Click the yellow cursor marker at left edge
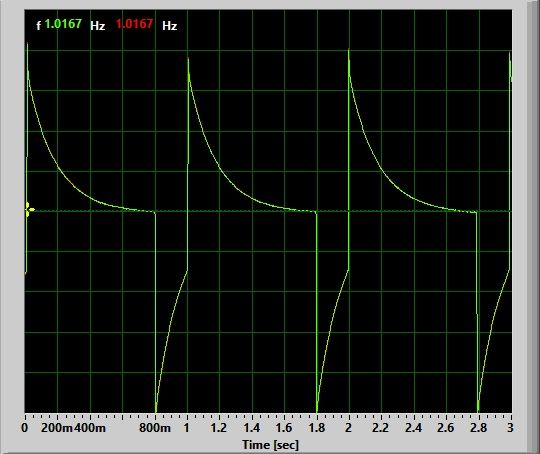The height and width of the screenshot is (454, 540). coord(30,209)
